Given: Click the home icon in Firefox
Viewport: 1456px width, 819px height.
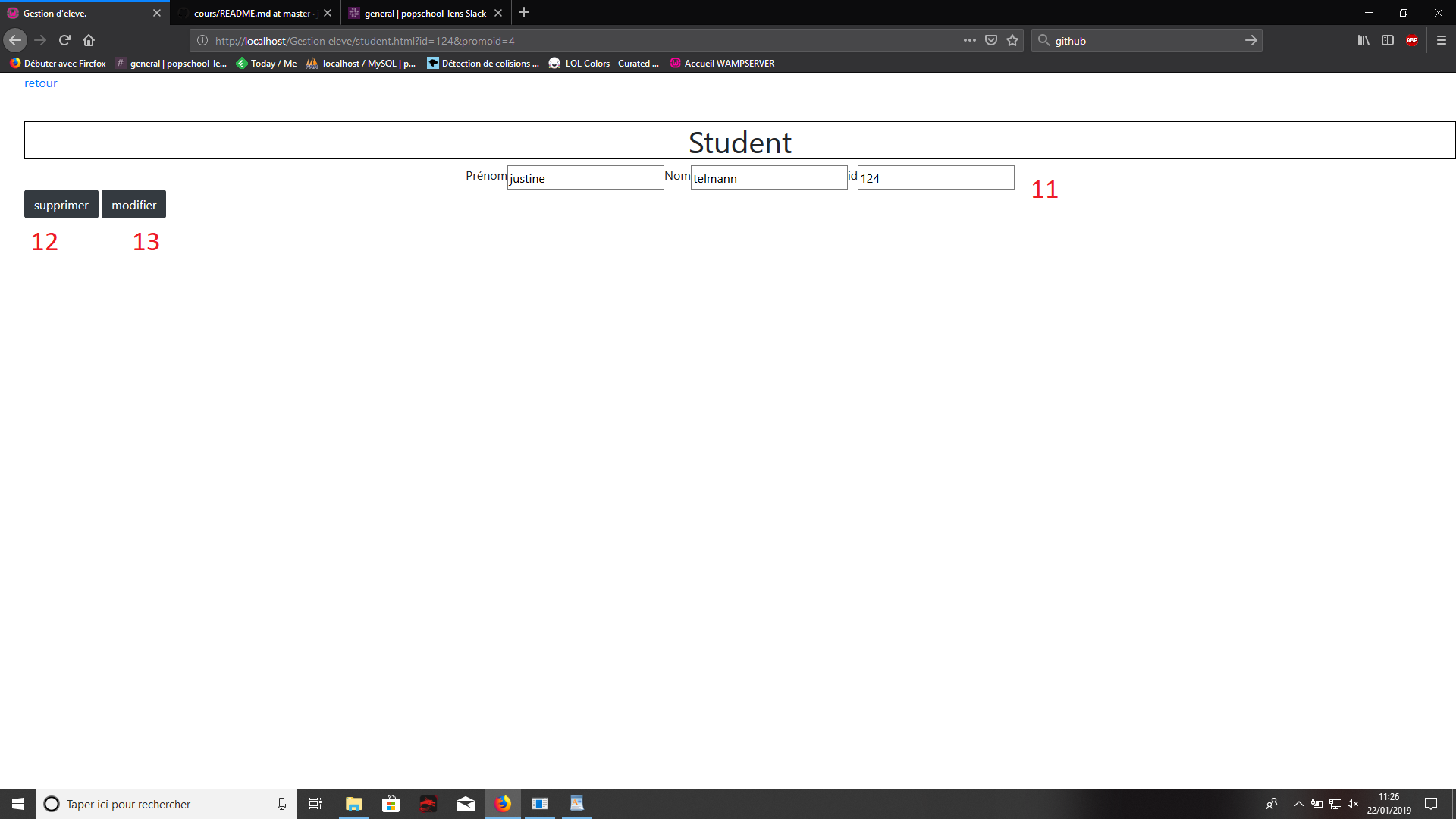Looking at the screenshot, I should 89,40.
